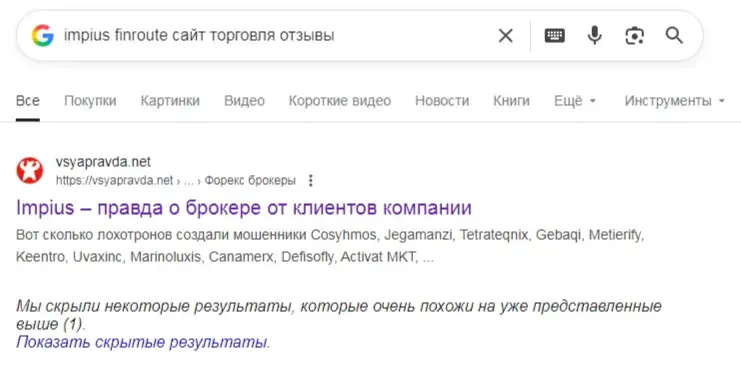Open the on-screen keyboard input tool
The width and height of the screenshot is (741, 383).
(x=554, y=35)
